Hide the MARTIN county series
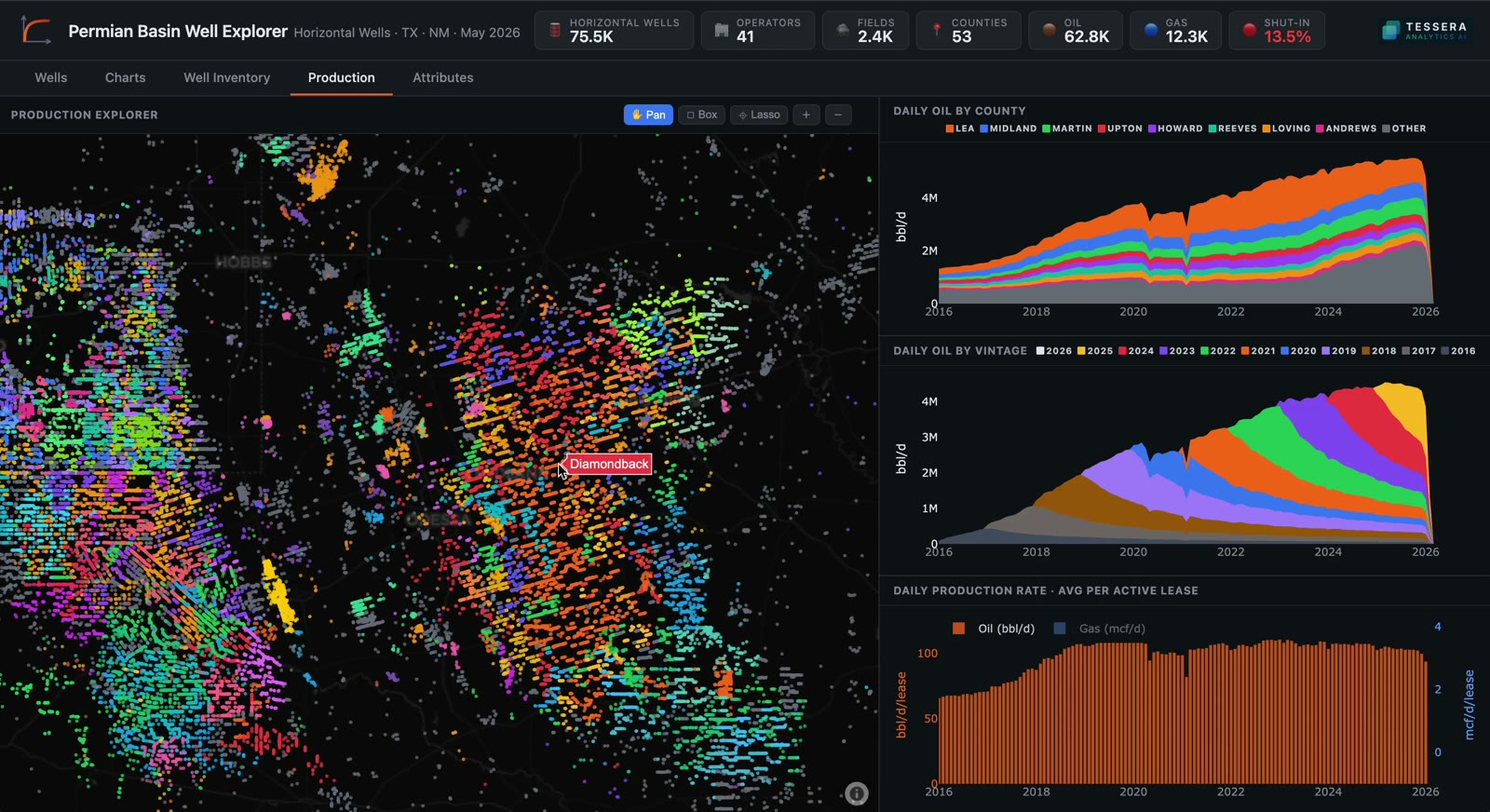This screenshot has height=812, width=1490. click(1067, 129)
